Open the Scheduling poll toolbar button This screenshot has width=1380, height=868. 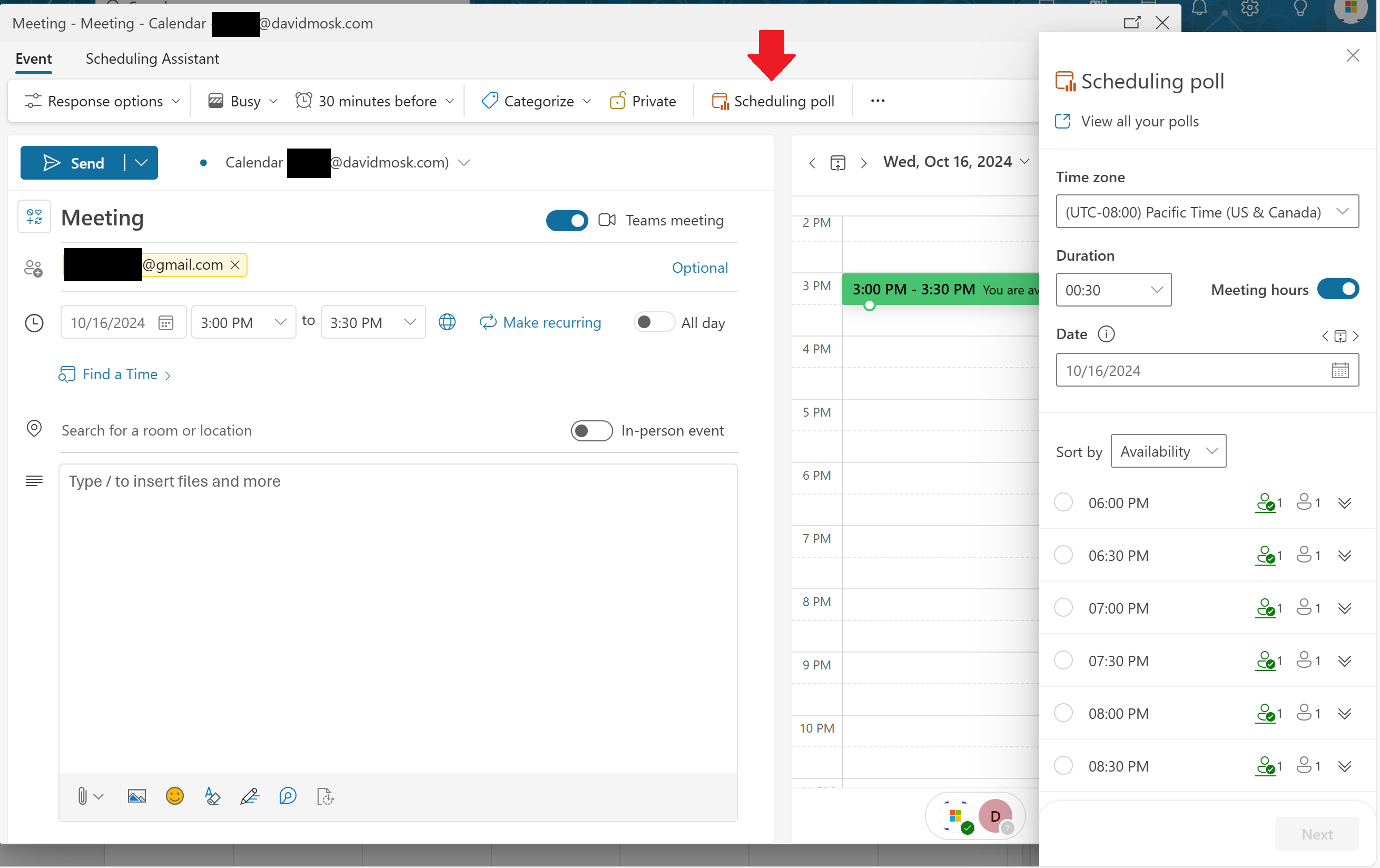(x=772, y=102)
